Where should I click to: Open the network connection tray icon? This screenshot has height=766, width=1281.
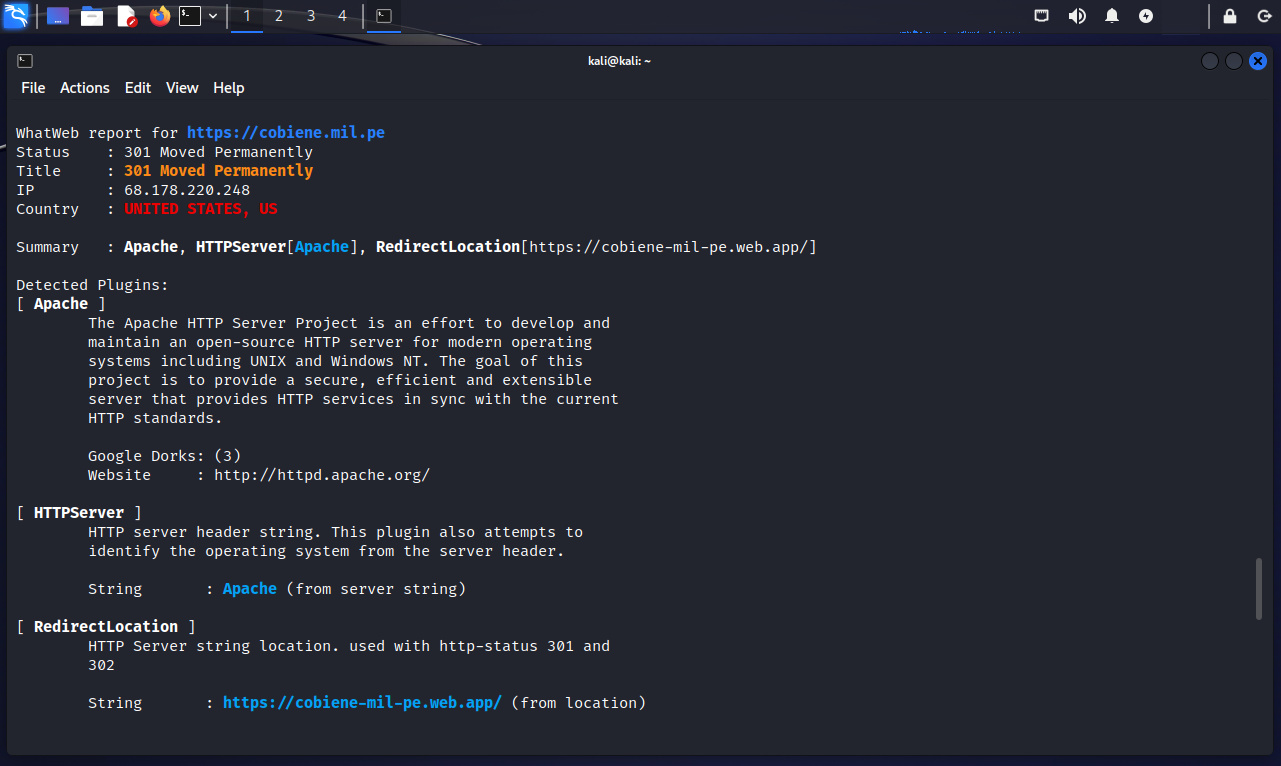(x=1041, y=16)
